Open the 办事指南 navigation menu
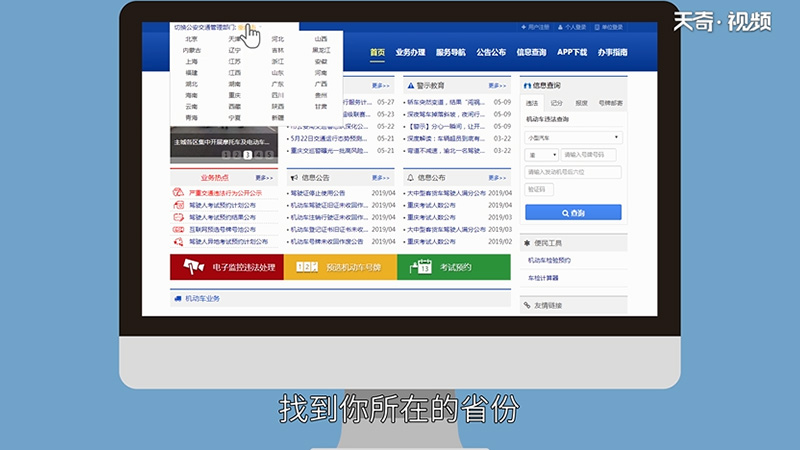Image resolution: width=800 pixels, height=450 pixels. [x=613, y=52]
